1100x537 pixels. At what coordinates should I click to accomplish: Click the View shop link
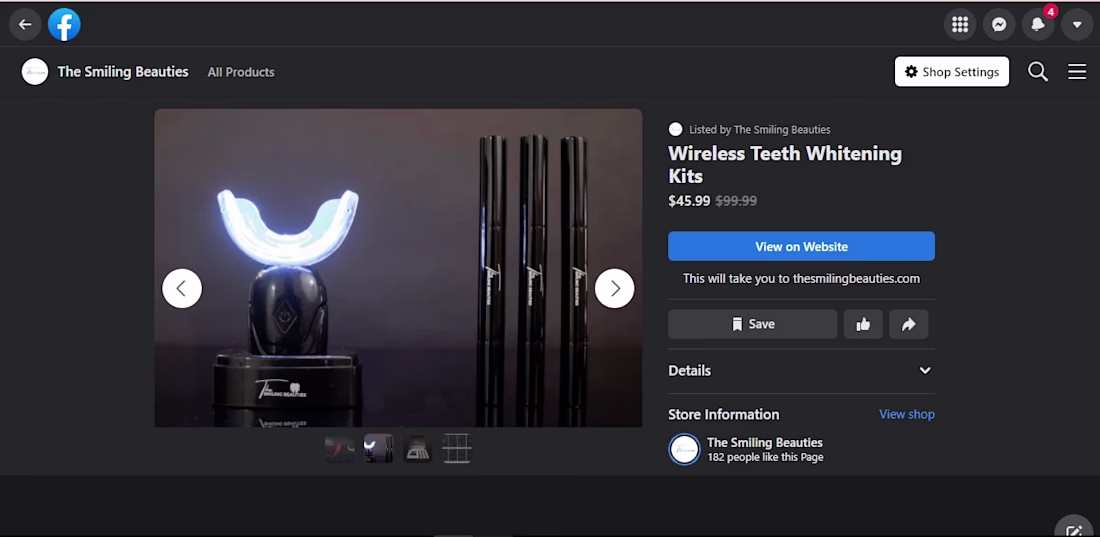(906, 414)
